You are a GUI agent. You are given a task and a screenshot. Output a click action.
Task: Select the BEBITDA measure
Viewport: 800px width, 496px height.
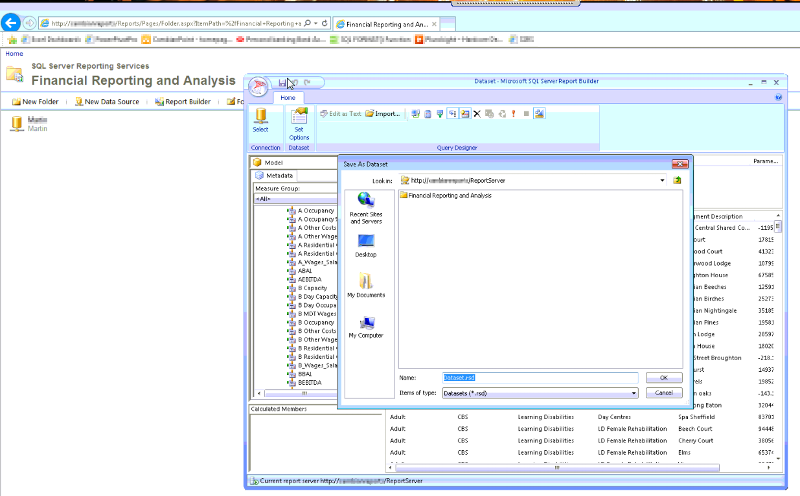pyautogui.click(x=309, y=383)
